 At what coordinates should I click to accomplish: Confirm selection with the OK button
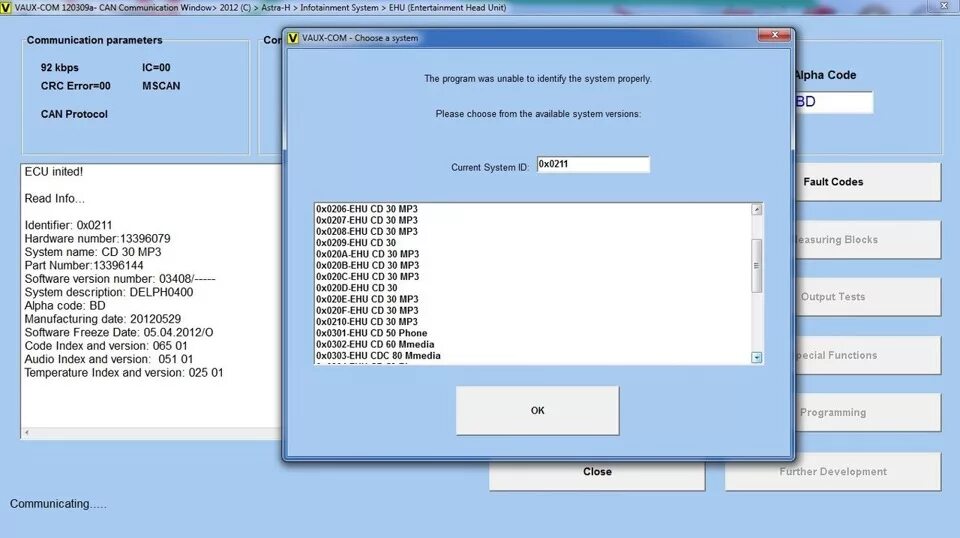(538, 411)
